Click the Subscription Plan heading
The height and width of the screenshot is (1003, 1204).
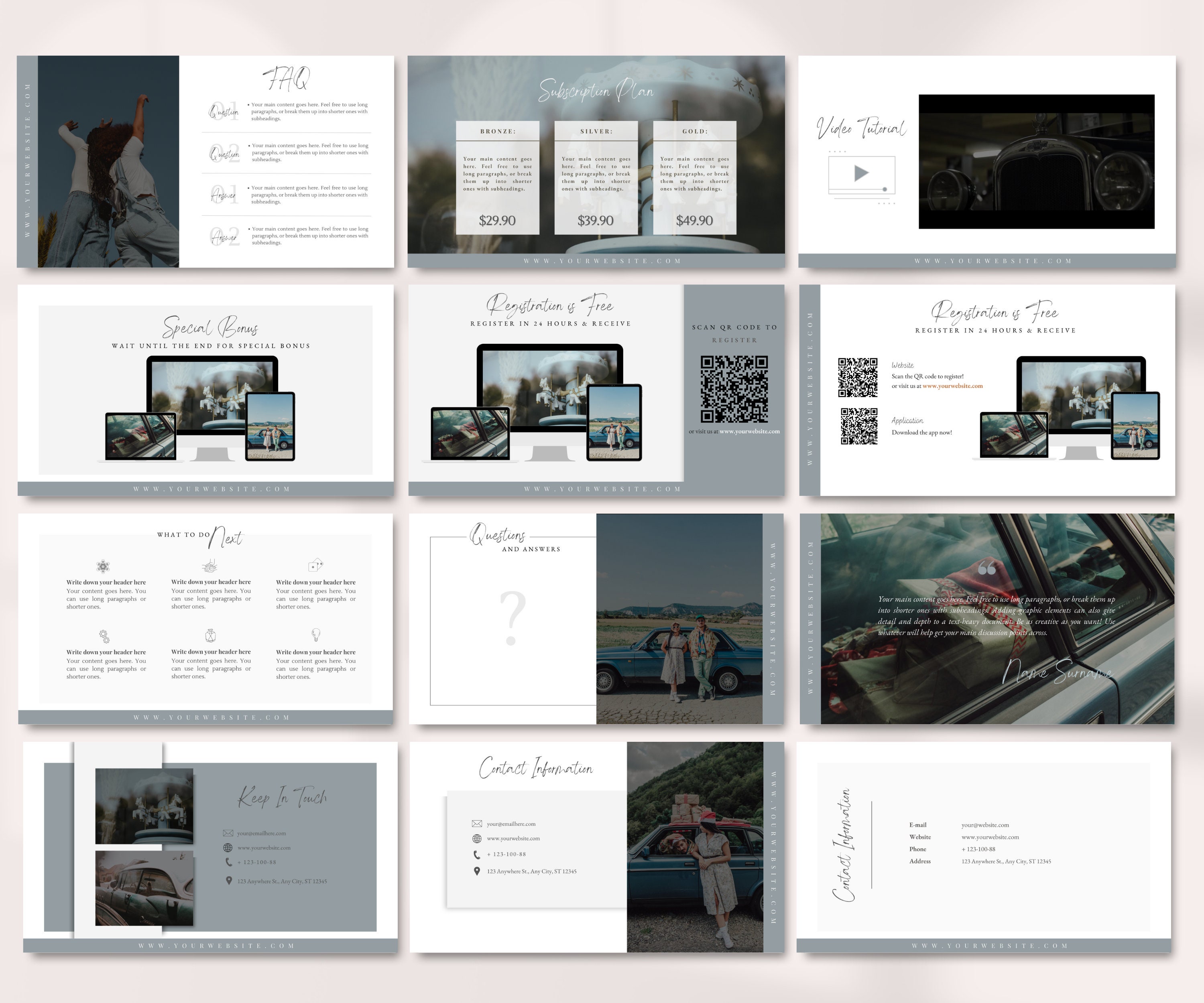click(596, 91)
